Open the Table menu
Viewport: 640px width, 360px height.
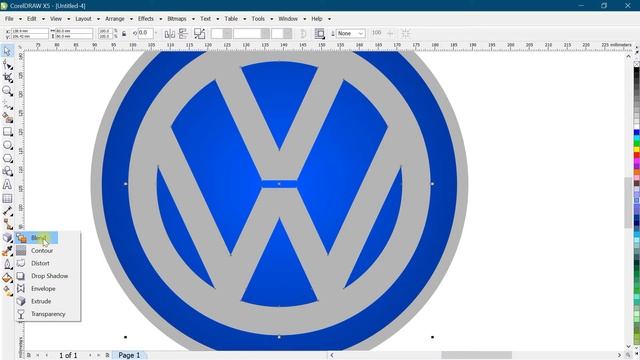click(x=231, y=19)
